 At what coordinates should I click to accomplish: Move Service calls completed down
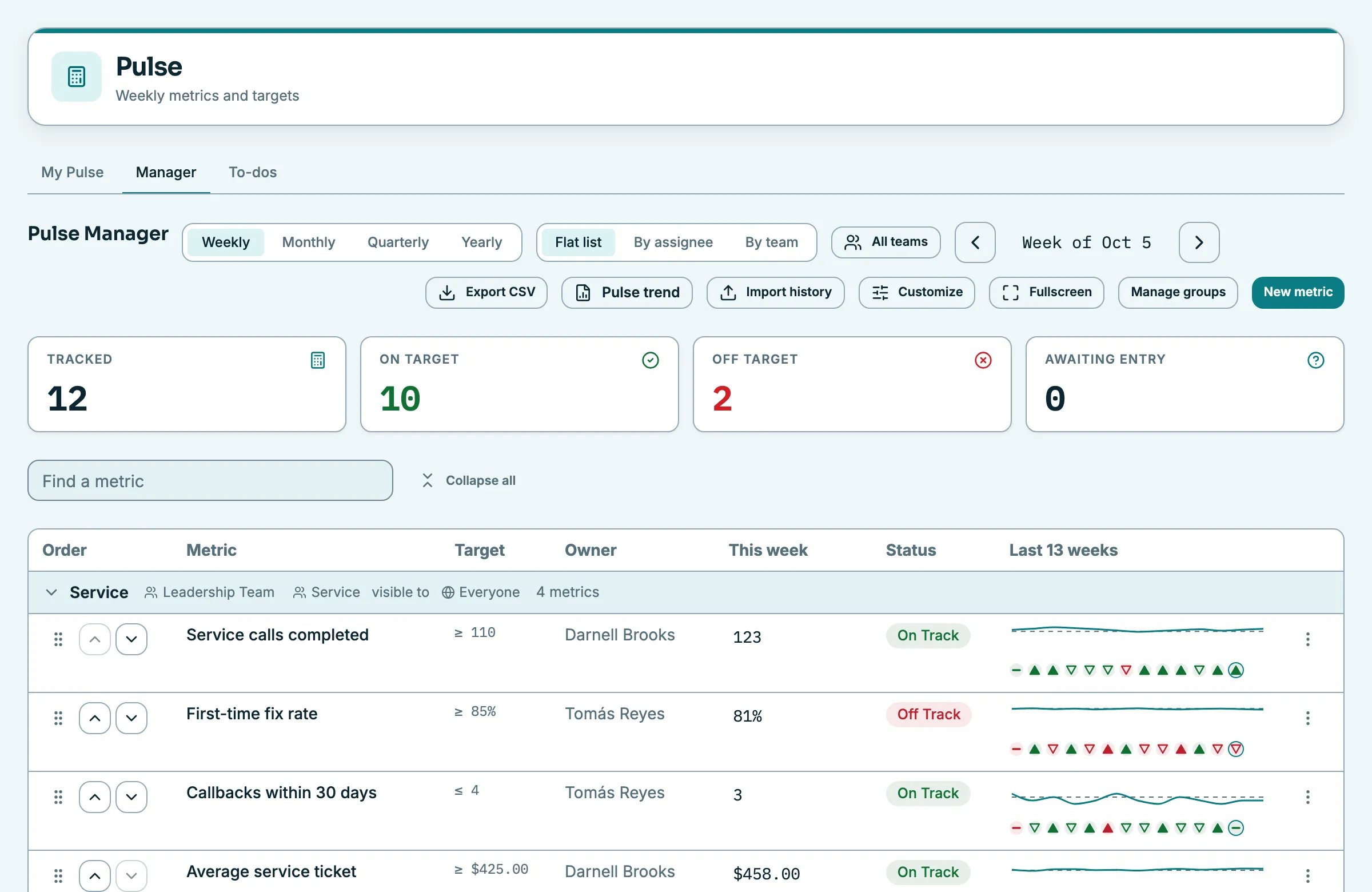131,639
